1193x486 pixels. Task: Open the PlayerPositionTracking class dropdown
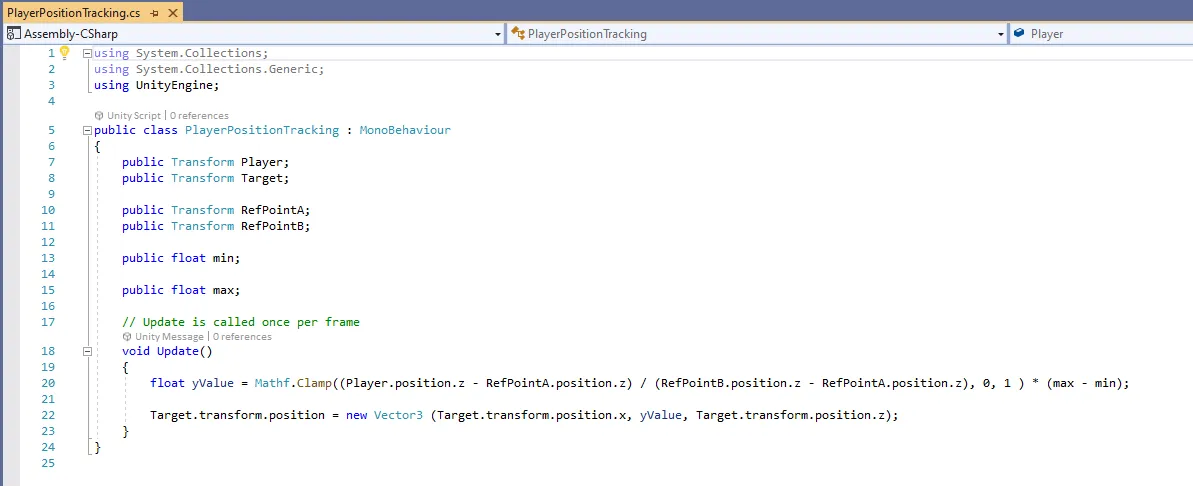pos(757,33)
